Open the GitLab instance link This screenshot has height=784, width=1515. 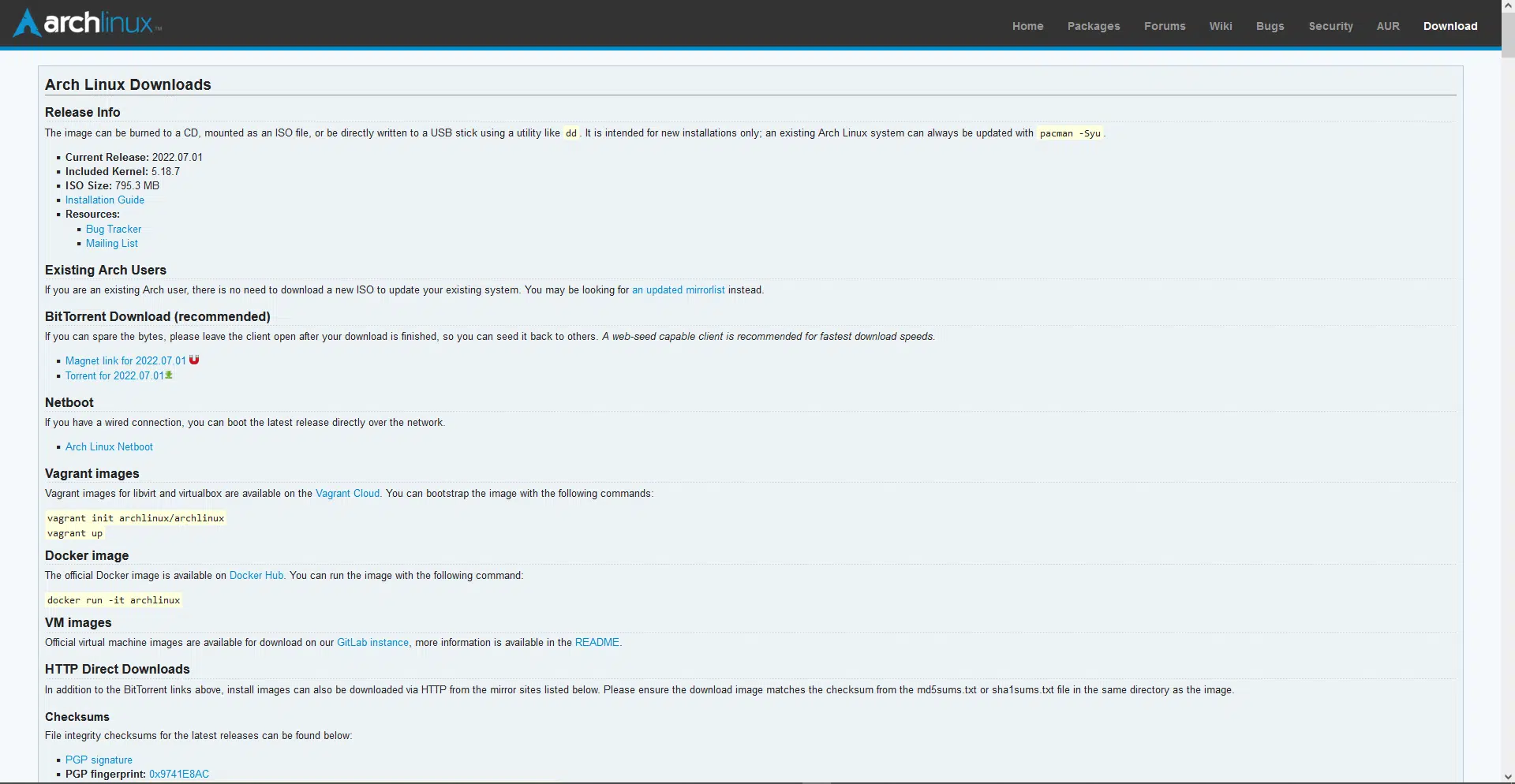click(372, 643)
